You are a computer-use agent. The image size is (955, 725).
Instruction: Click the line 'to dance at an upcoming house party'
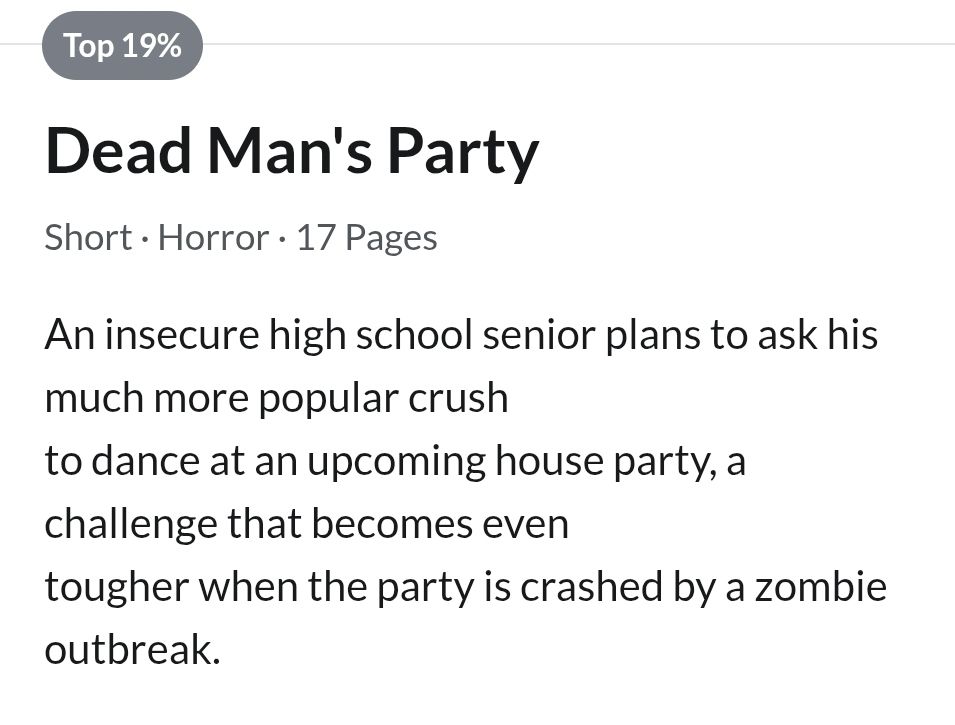pyautogui.click(x=394, y=461)
